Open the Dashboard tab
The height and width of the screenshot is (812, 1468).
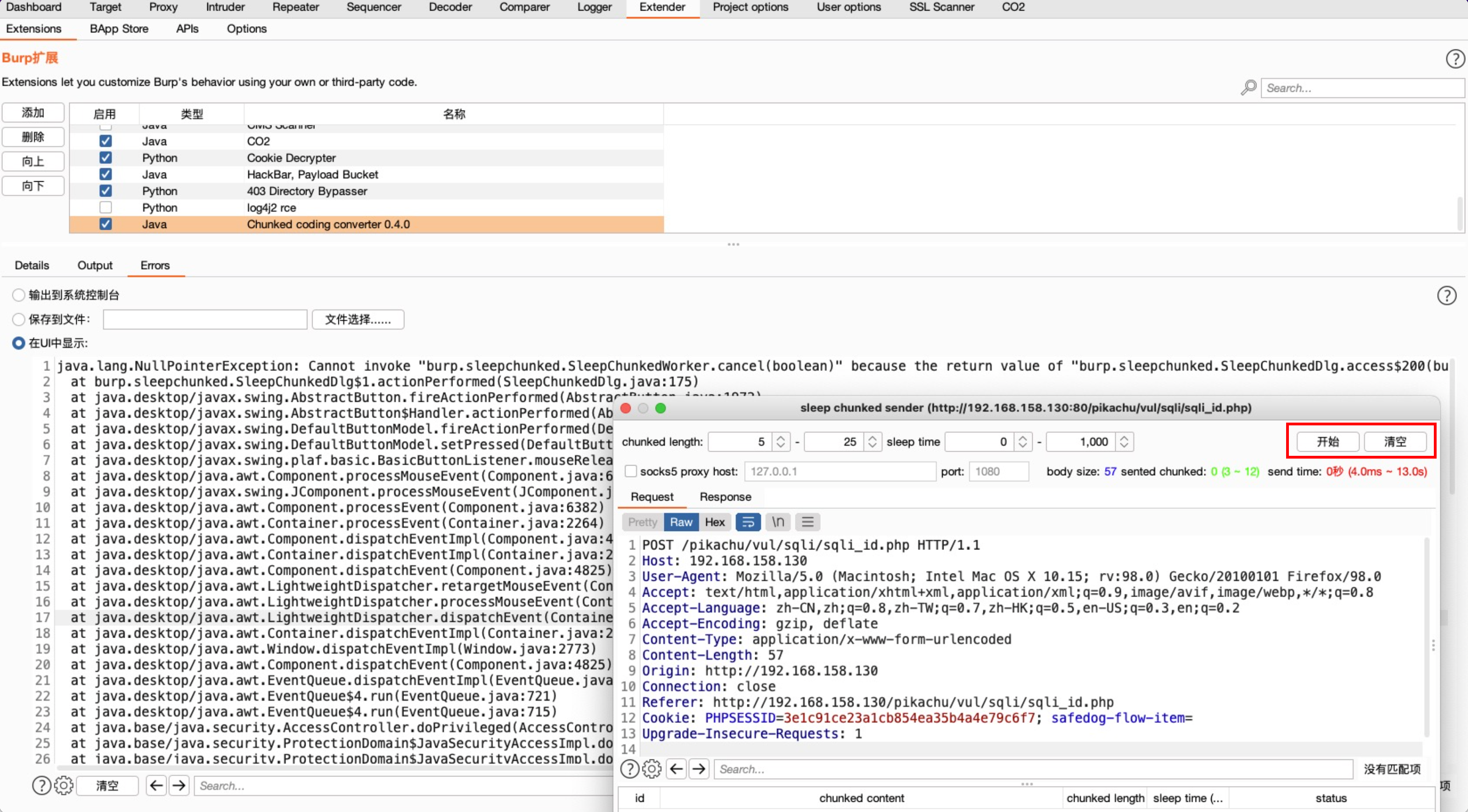tap(34, 7)
